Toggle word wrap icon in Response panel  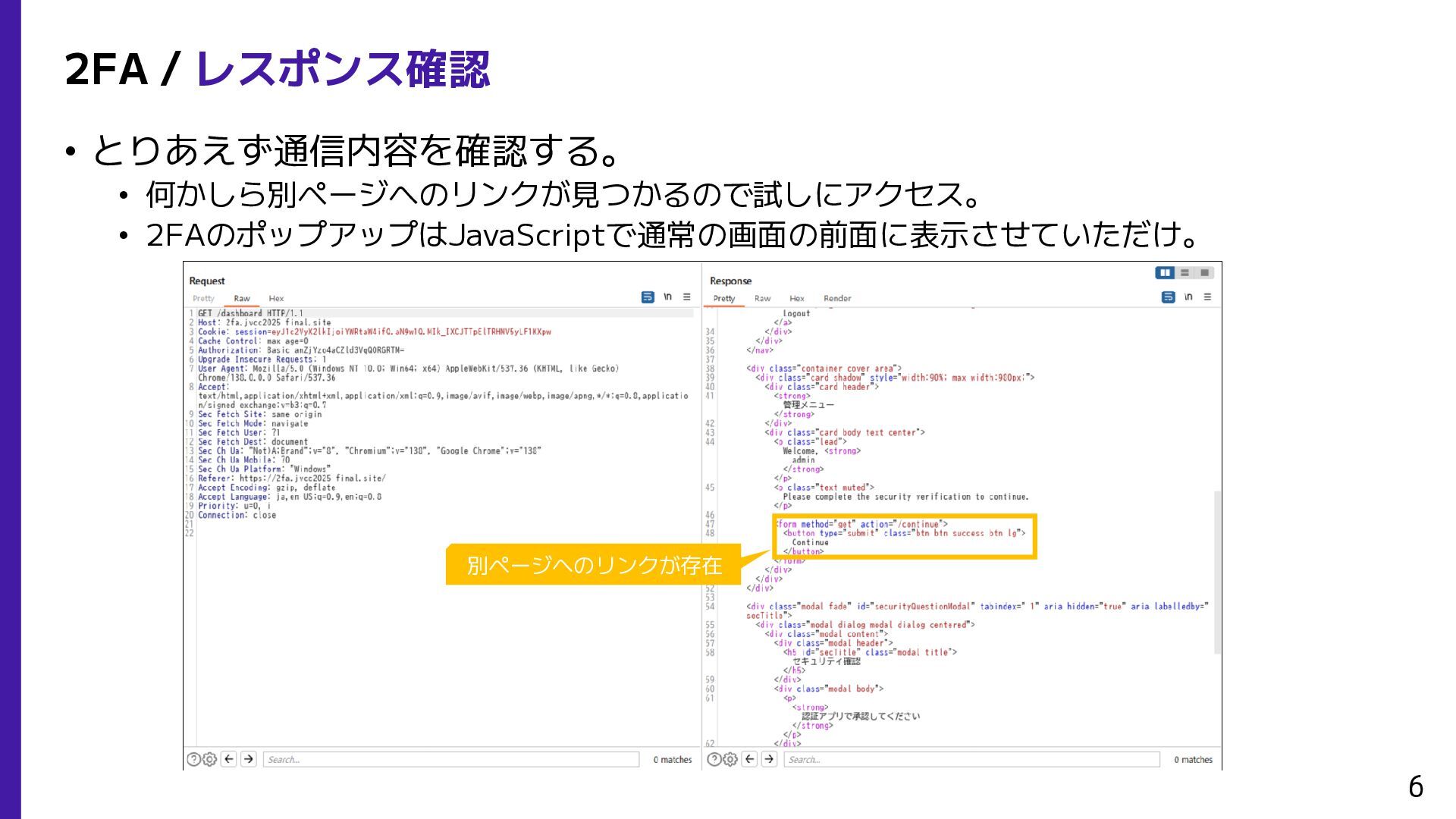coord(1168,297)
